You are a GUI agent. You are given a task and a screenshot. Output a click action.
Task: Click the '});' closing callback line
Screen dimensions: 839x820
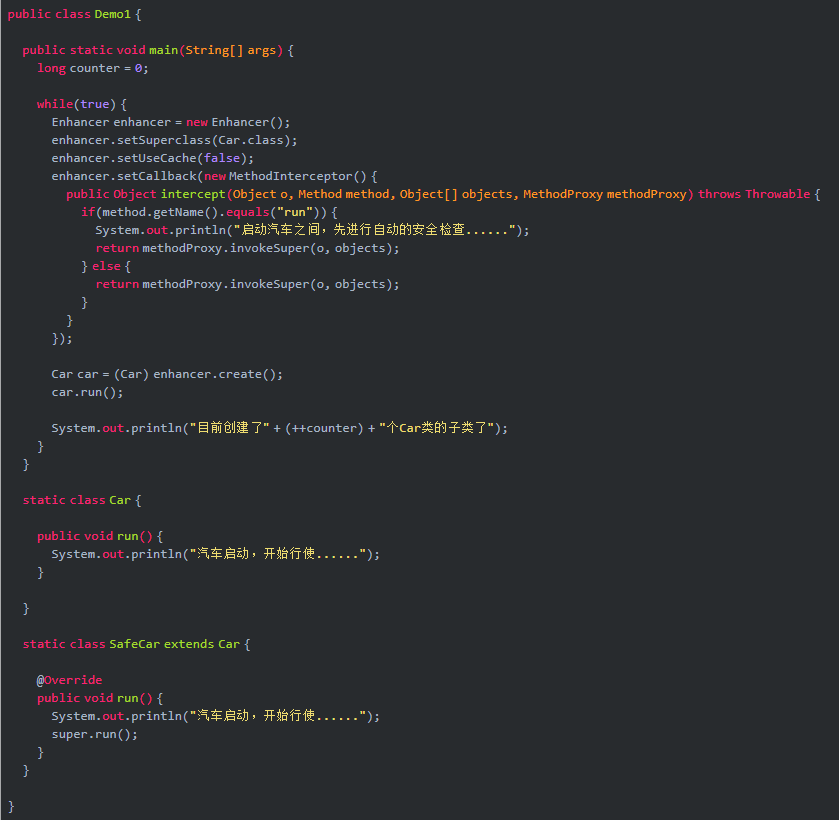pos(62,338)
